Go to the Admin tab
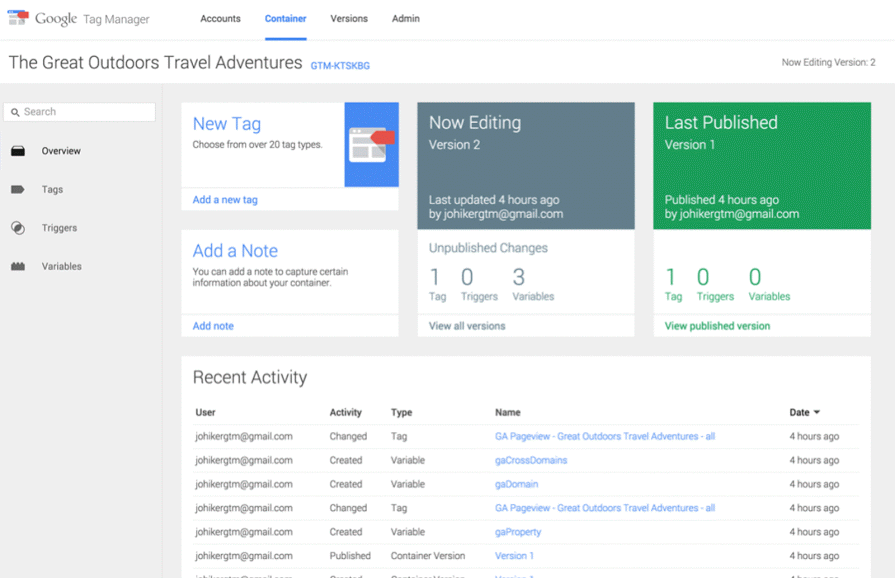The width and height of the screenshot is (895, 578). (406, 19)
